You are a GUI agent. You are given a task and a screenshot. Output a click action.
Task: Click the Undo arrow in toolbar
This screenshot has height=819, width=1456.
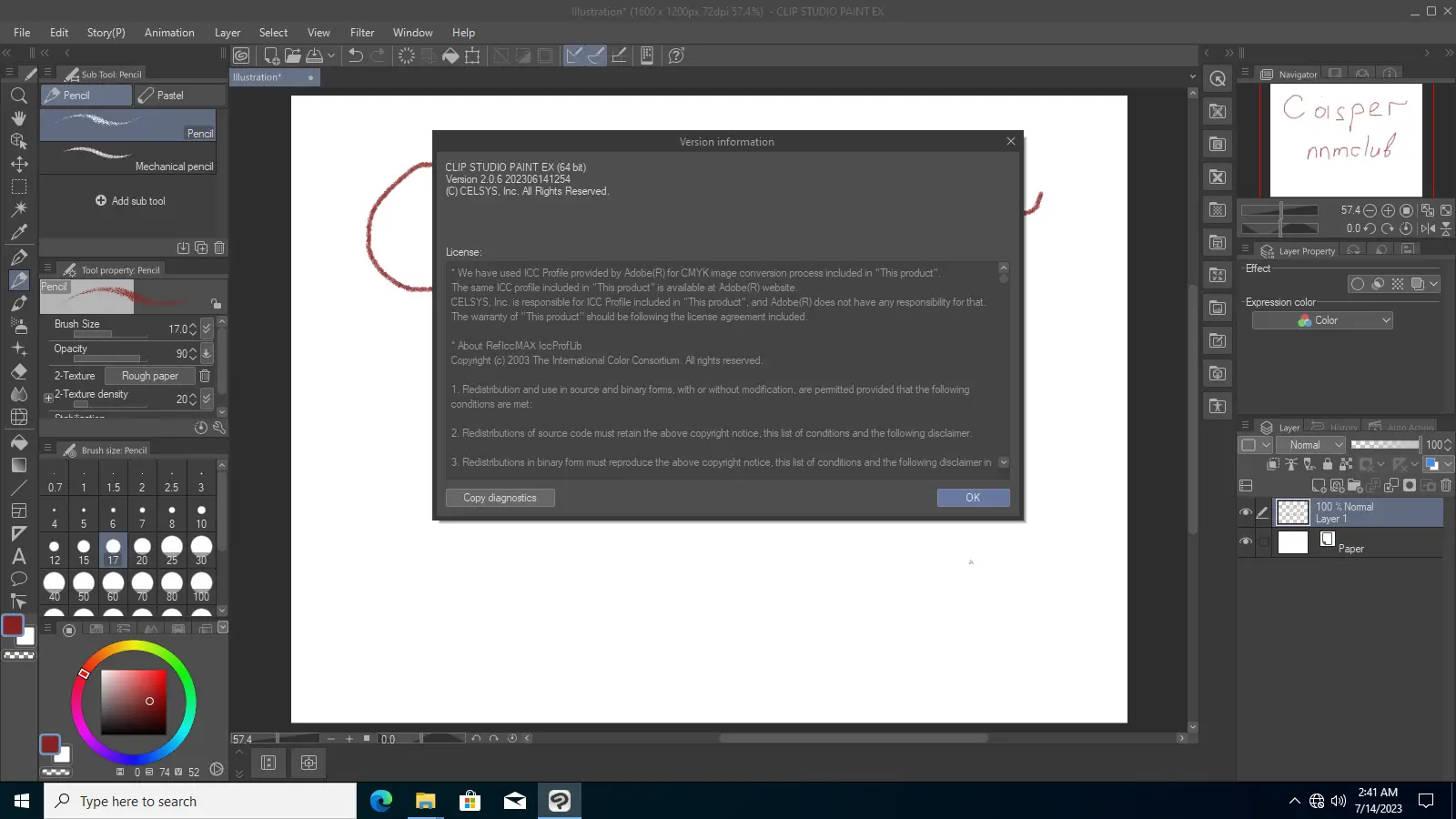(x=356, y=56)
